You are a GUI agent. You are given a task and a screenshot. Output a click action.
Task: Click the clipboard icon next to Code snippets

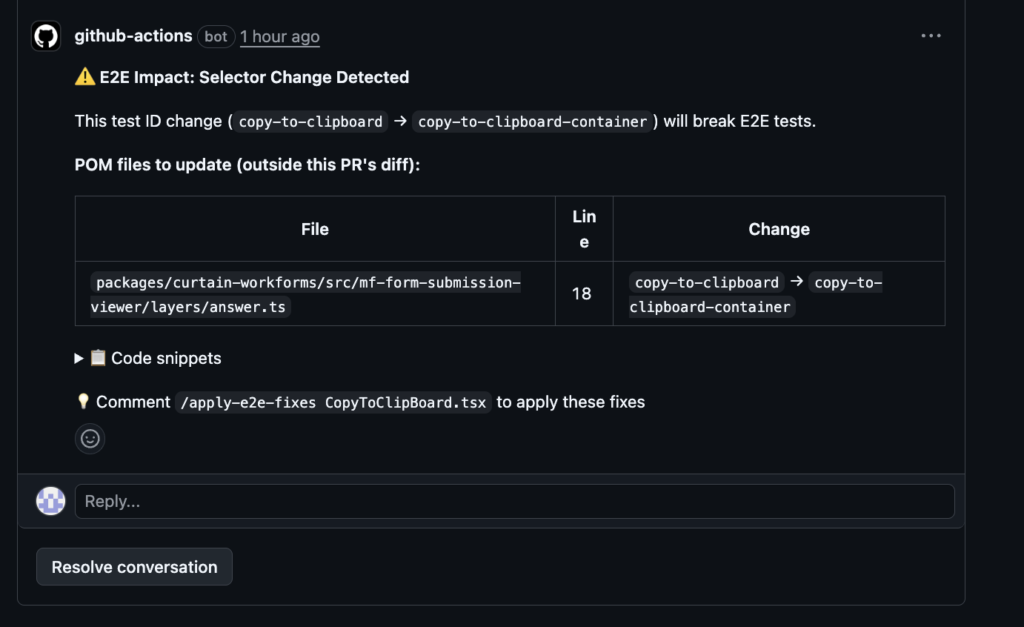(98, 358)
